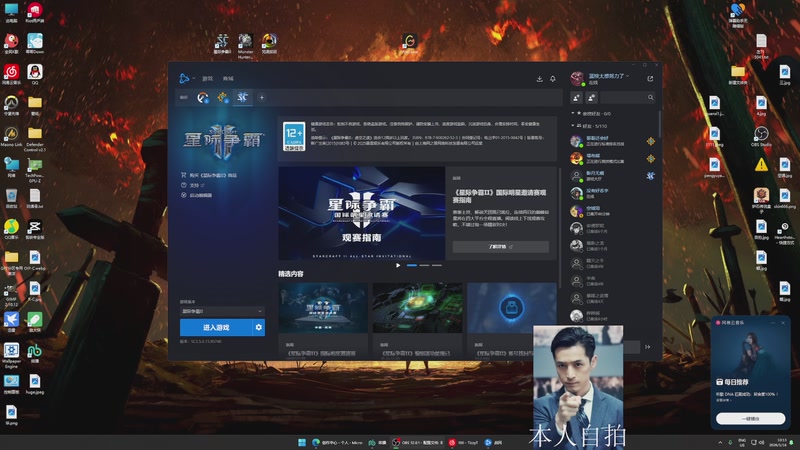Switch to Battle.net in taskbar
Image resolution: width=800 pixels, height=450 pixels.
[493, 442]
